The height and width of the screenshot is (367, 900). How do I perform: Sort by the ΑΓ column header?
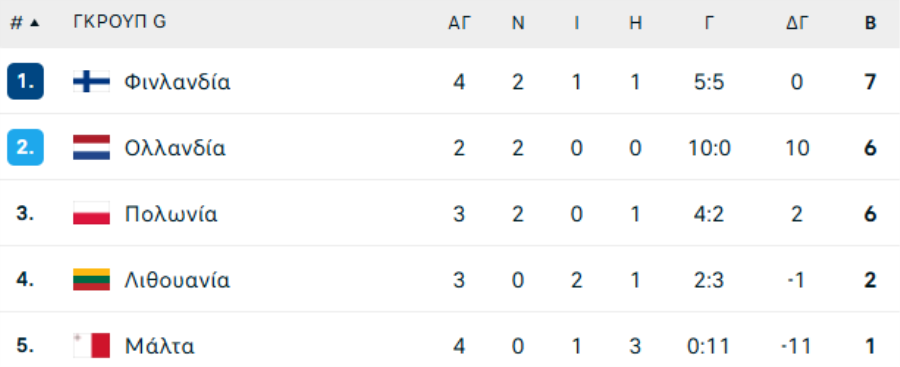[x=460, y=23]
